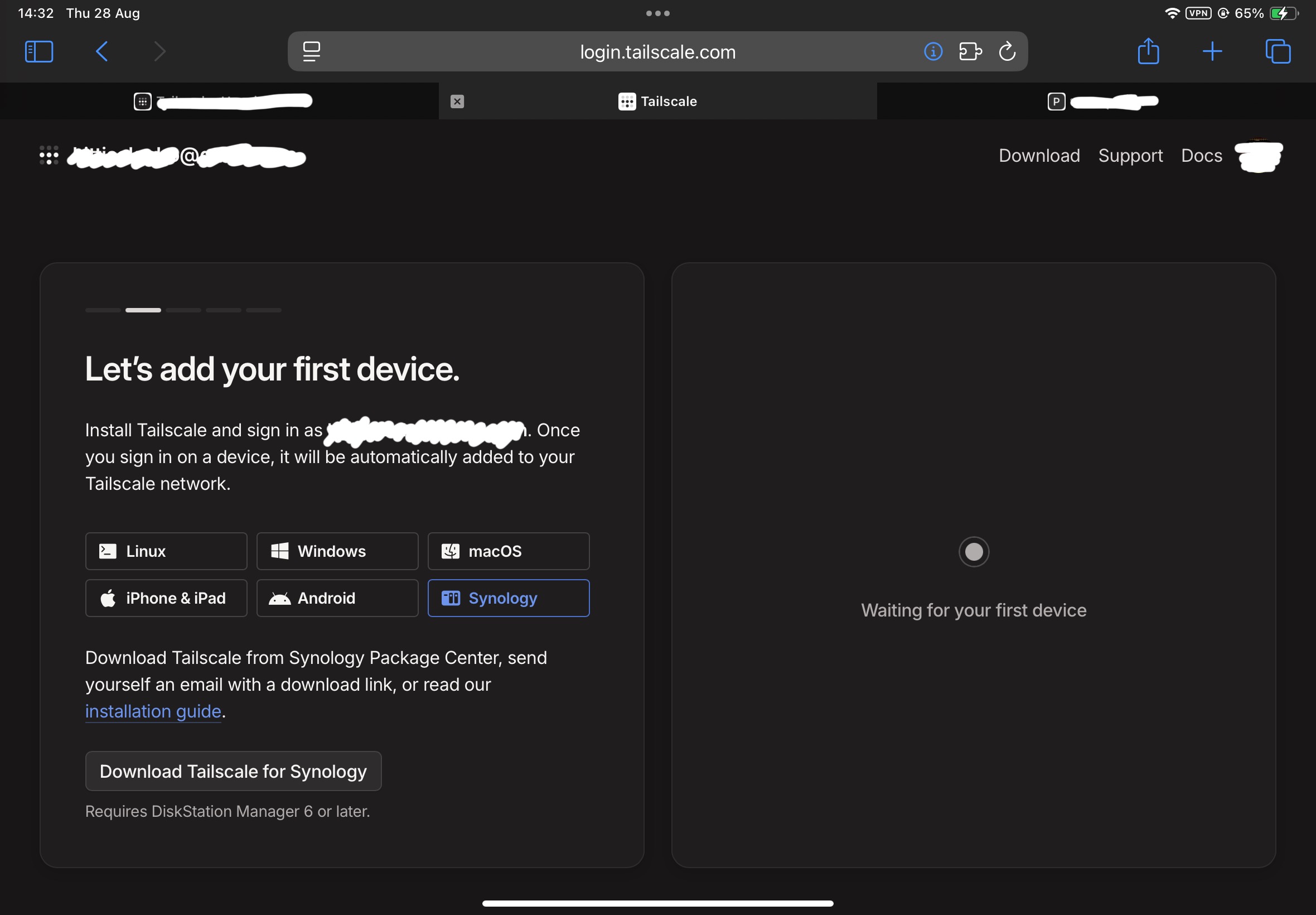Viewport: 1316px width, 915px height.
Task: Open a new tab with plus icon
Action: [x=1212, y=51]
